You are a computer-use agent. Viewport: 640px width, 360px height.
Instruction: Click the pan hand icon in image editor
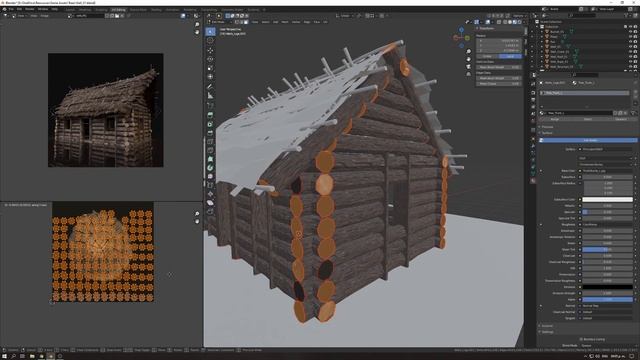point(197,32)
